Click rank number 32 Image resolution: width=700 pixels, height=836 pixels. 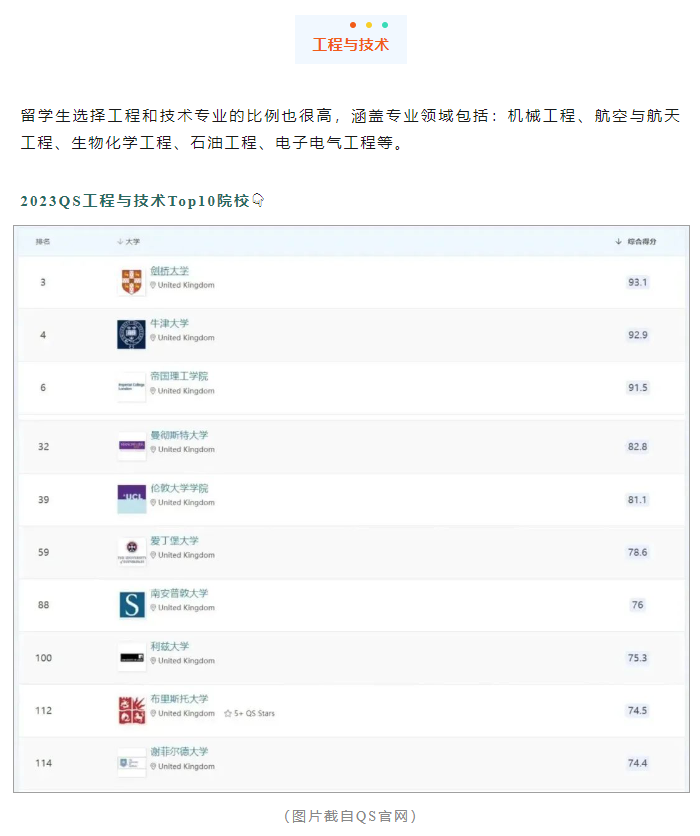click(x=44, y=446)
